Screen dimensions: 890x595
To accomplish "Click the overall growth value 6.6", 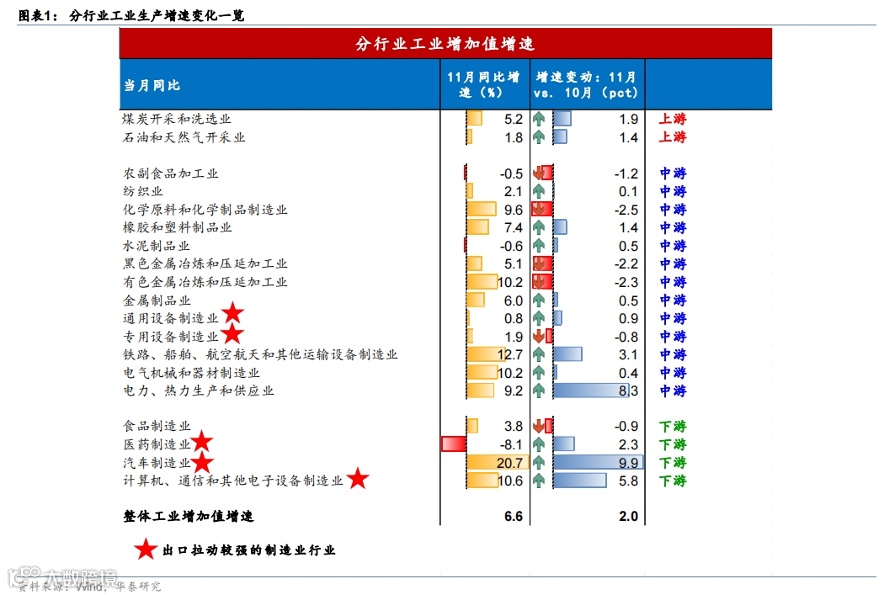I will pyautogui.click(x=513, y=516).
